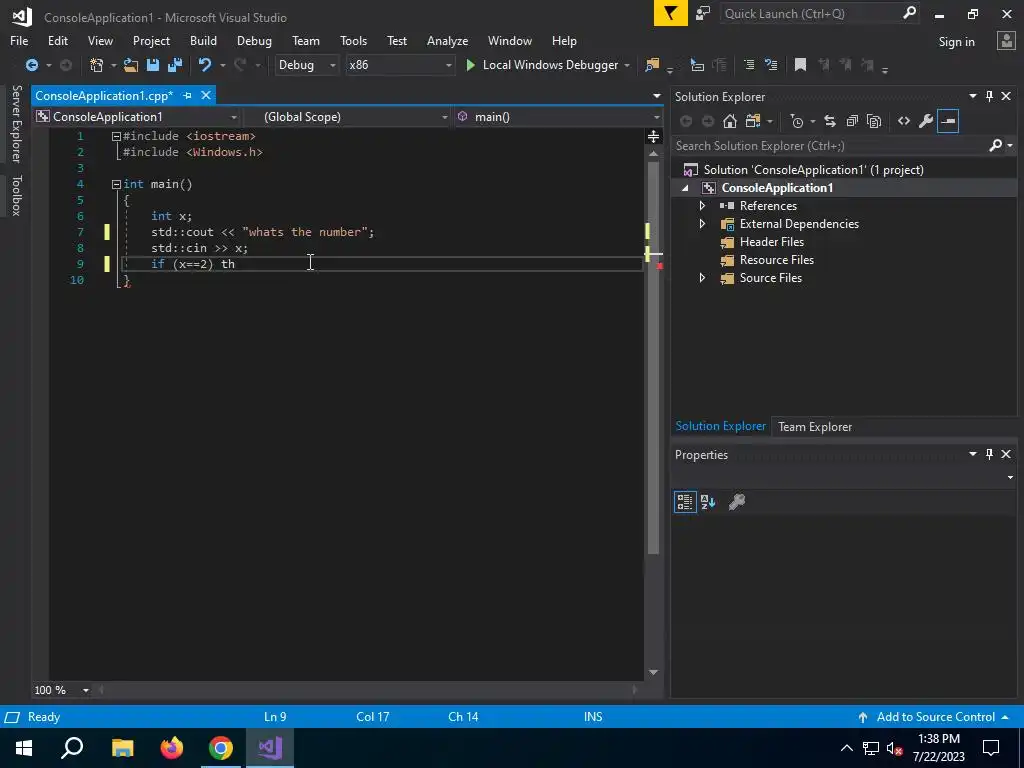Click the Open File folder icon
This screenshot has width=1024, height=768.
coord(131,65)
